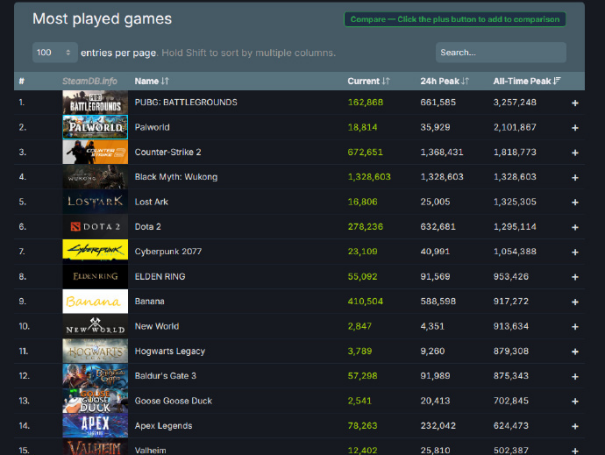Add Counter-Strike 2 to comparison with plus
Screen dimensions: 605x455
[575, 153]
